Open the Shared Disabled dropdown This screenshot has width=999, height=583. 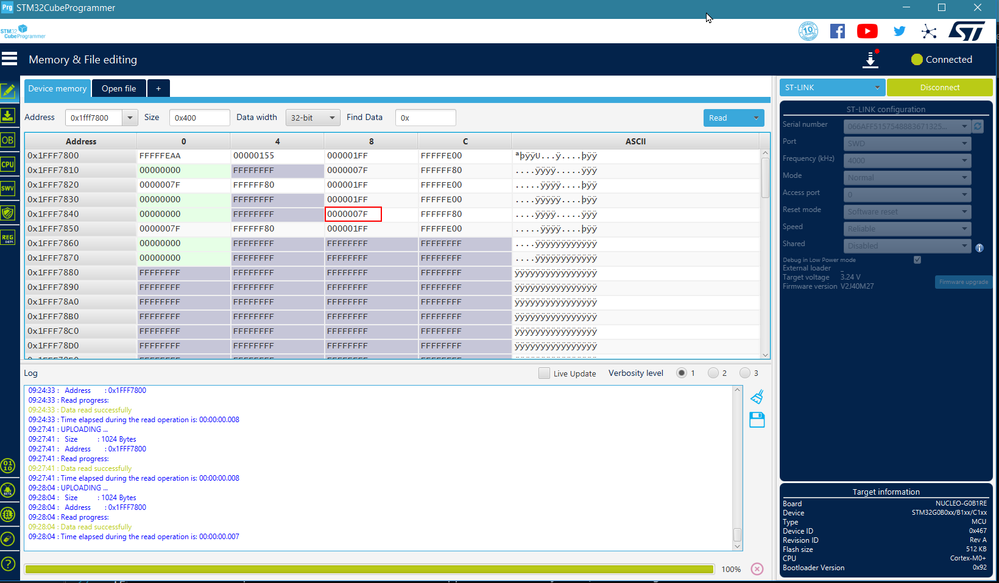[x=907, y=245]
